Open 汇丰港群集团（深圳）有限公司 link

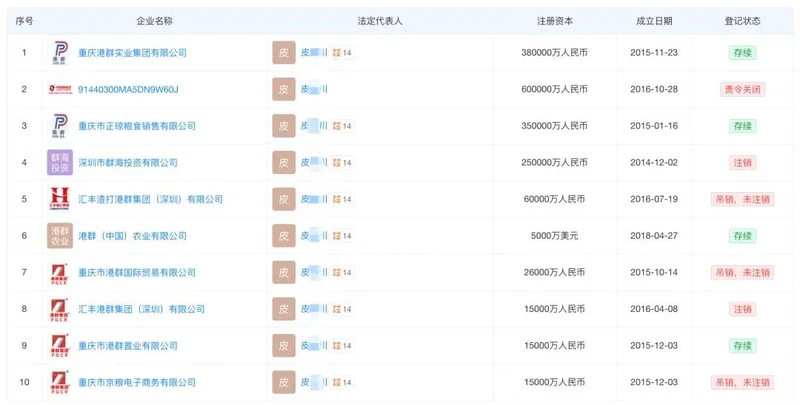coord(137,309)
